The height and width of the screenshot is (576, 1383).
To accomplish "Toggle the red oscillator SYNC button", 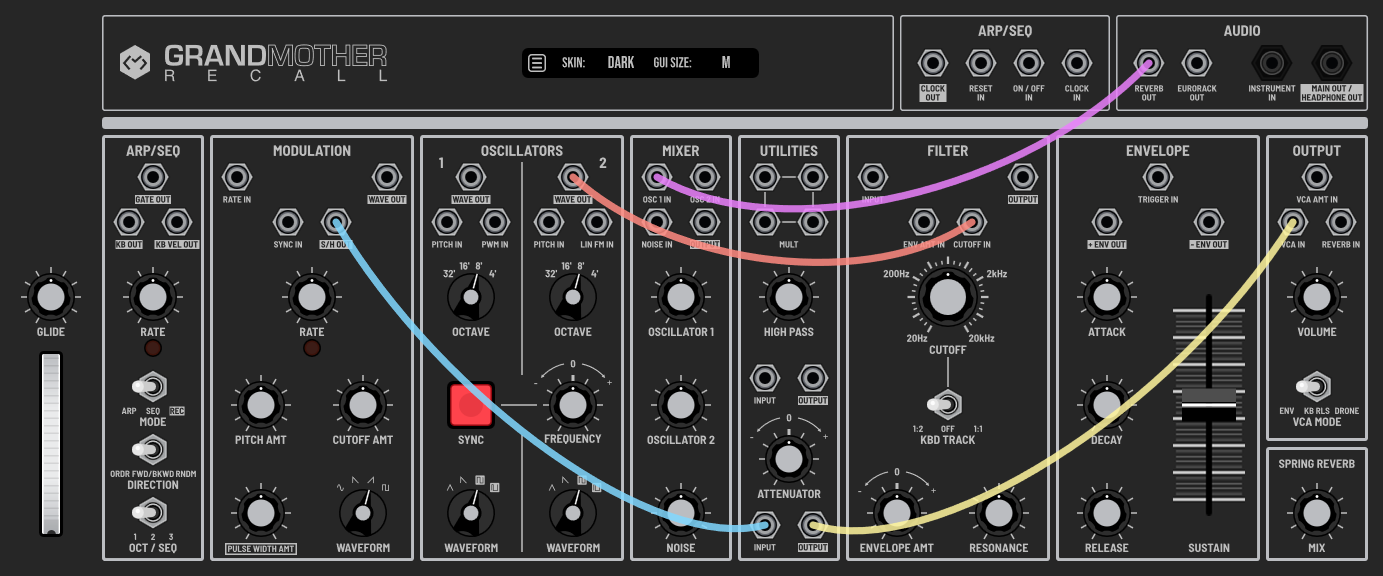I will coord(471,405).
